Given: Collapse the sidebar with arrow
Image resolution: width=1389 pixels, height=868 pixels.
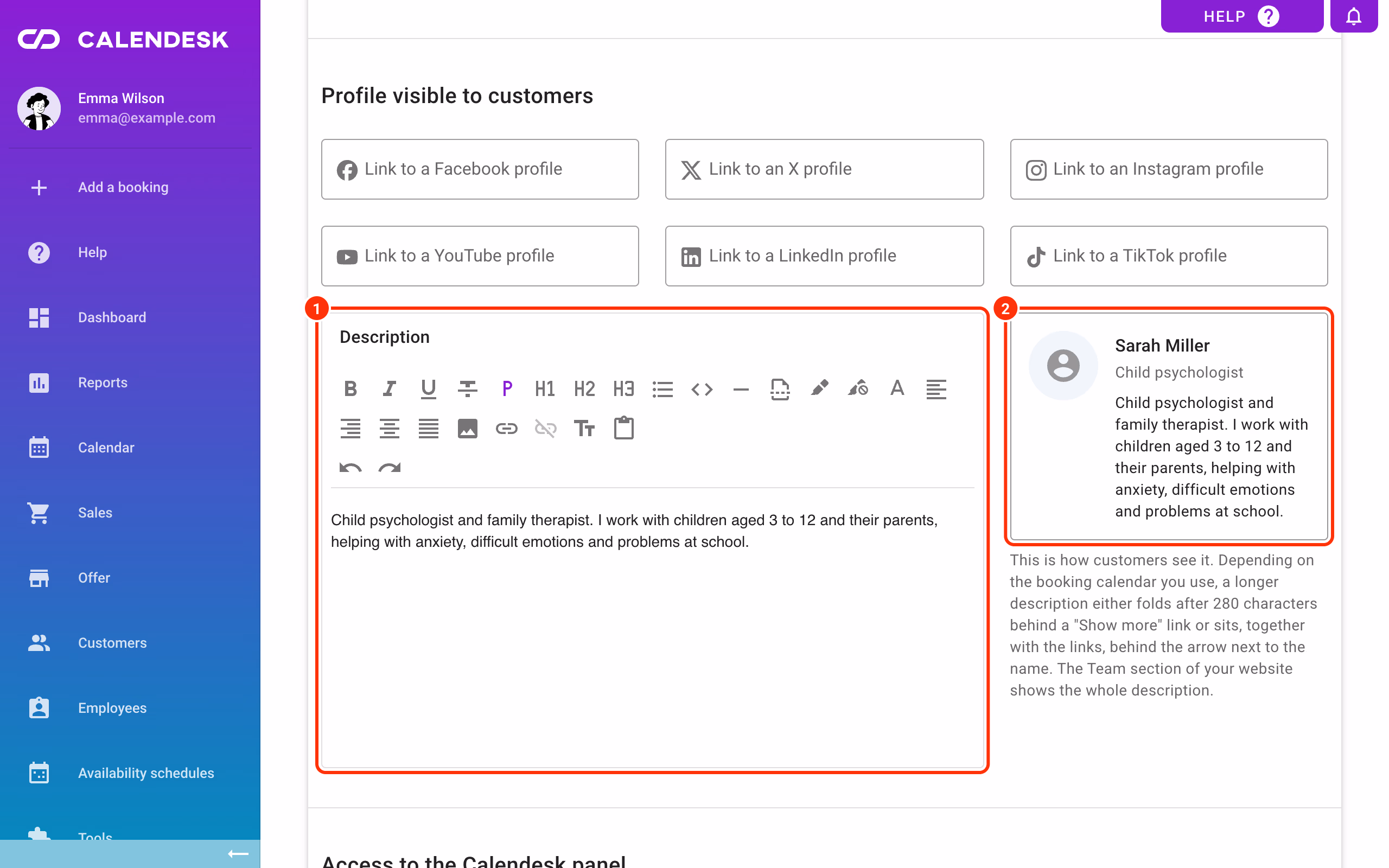Looking at the screenshot, I should click(x=238, y=854).
